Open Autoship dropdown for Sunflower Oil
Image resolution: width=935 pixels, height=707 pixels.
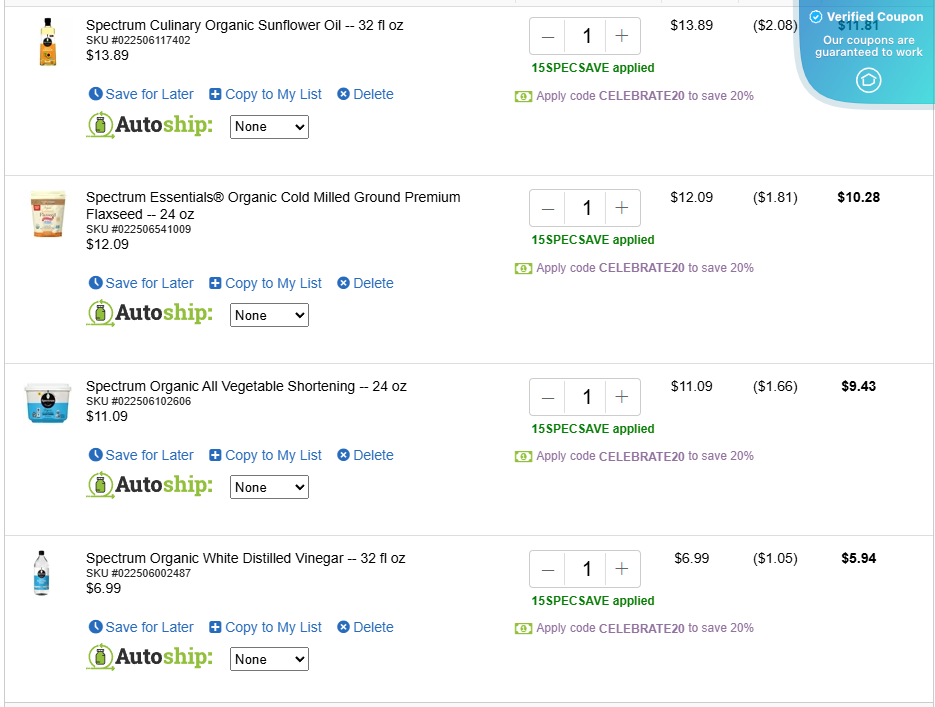point(269,127)
